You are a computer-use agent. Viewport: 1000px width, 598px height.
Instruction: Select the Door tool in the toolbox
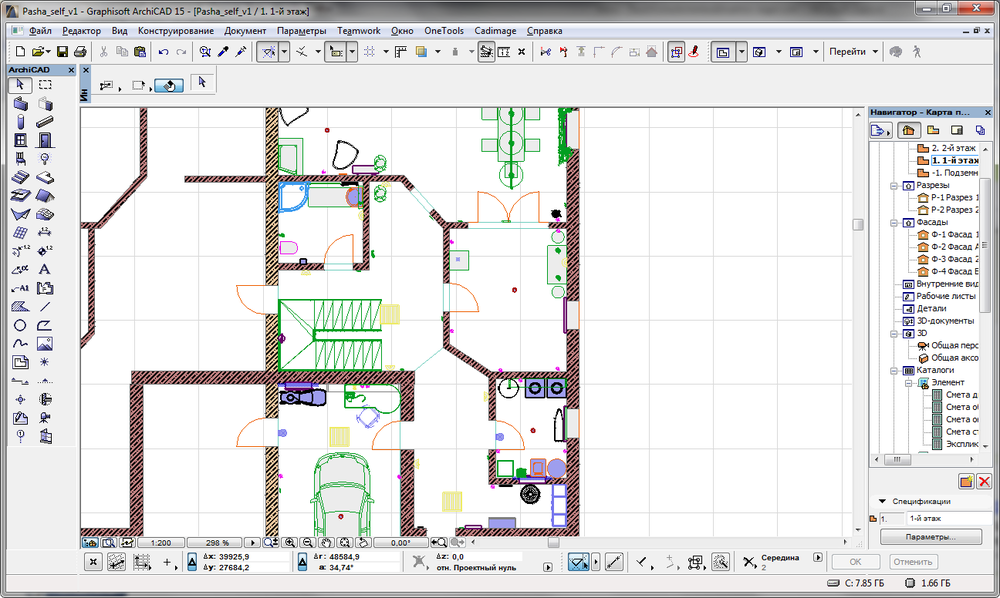45,141
